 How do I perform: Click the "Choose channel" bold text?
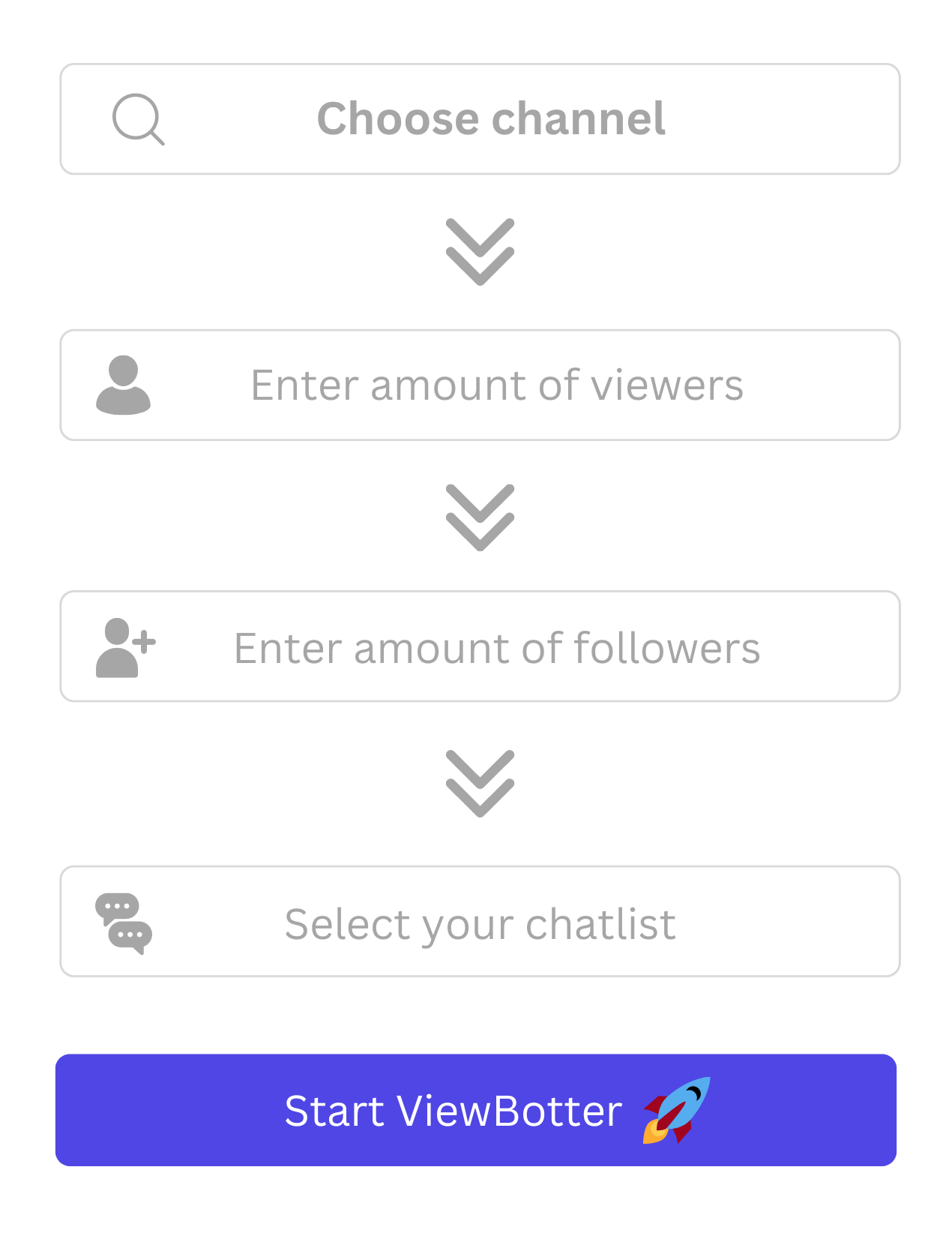click(x=491, y=118)
